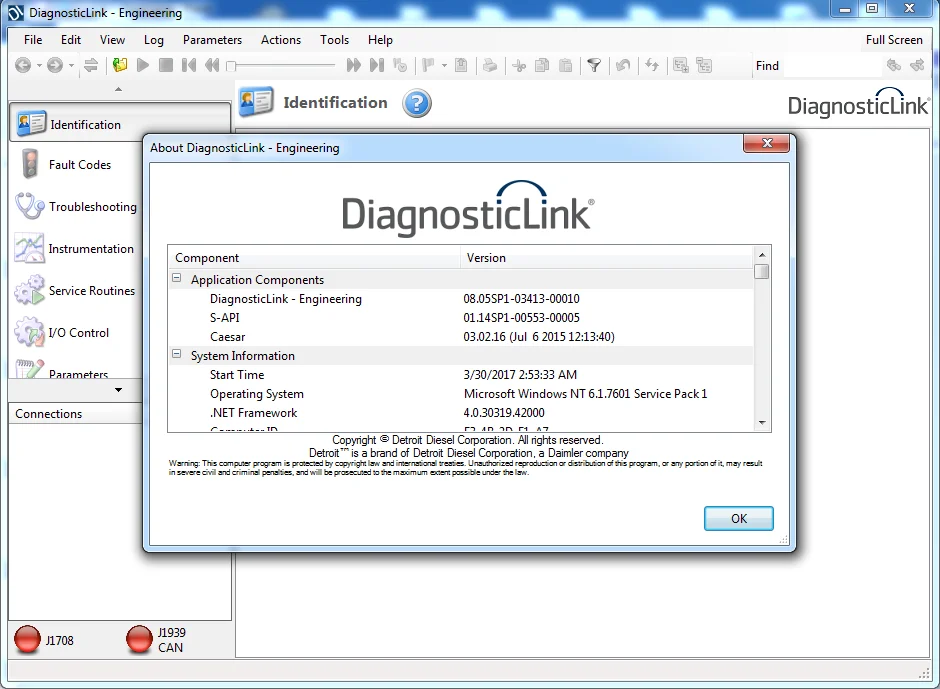Select Parameters in the sidebar

click(76, 368)
